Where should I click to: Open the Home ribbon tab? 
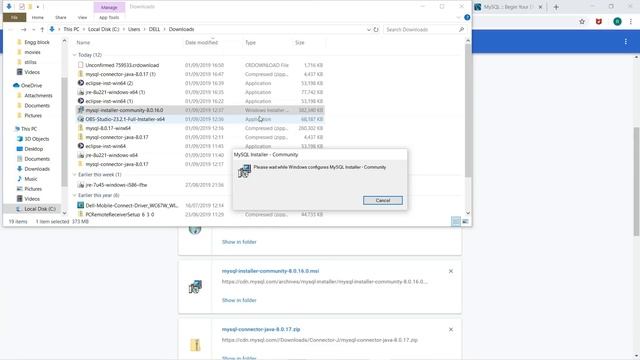pos(38,18)
